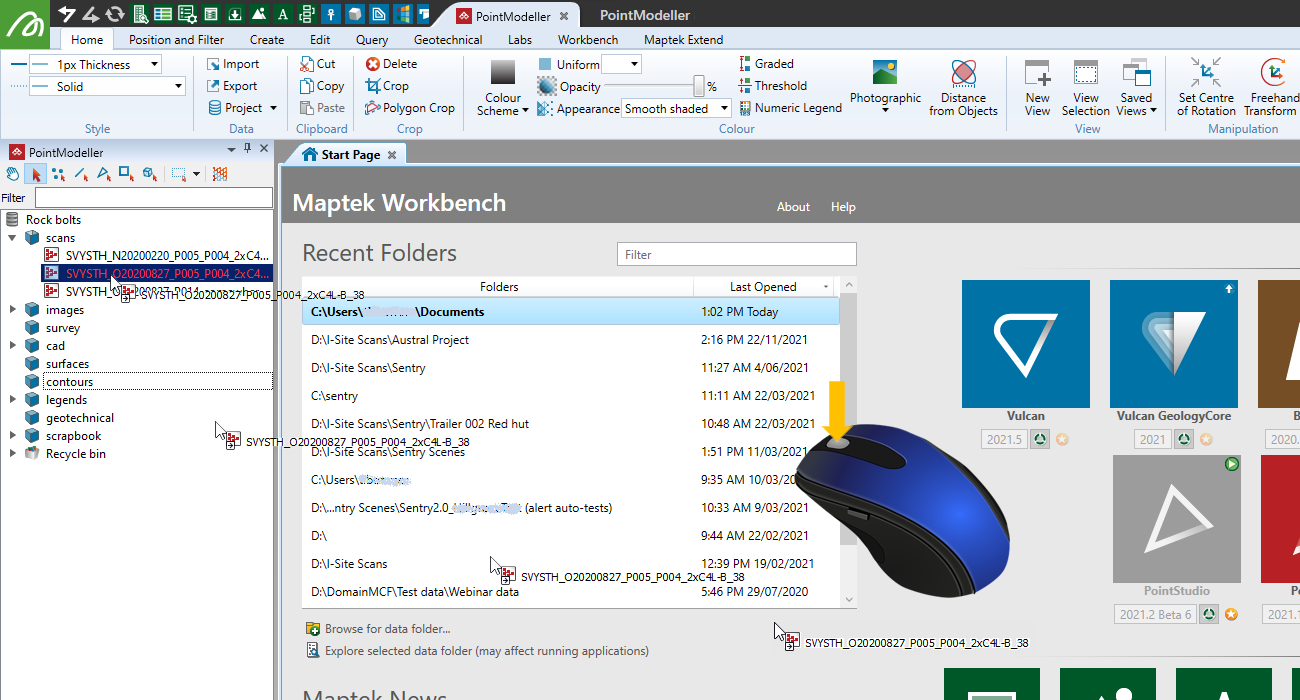Click the New View icon
Screen dimensions: 1300x700
pos(1038,87)
